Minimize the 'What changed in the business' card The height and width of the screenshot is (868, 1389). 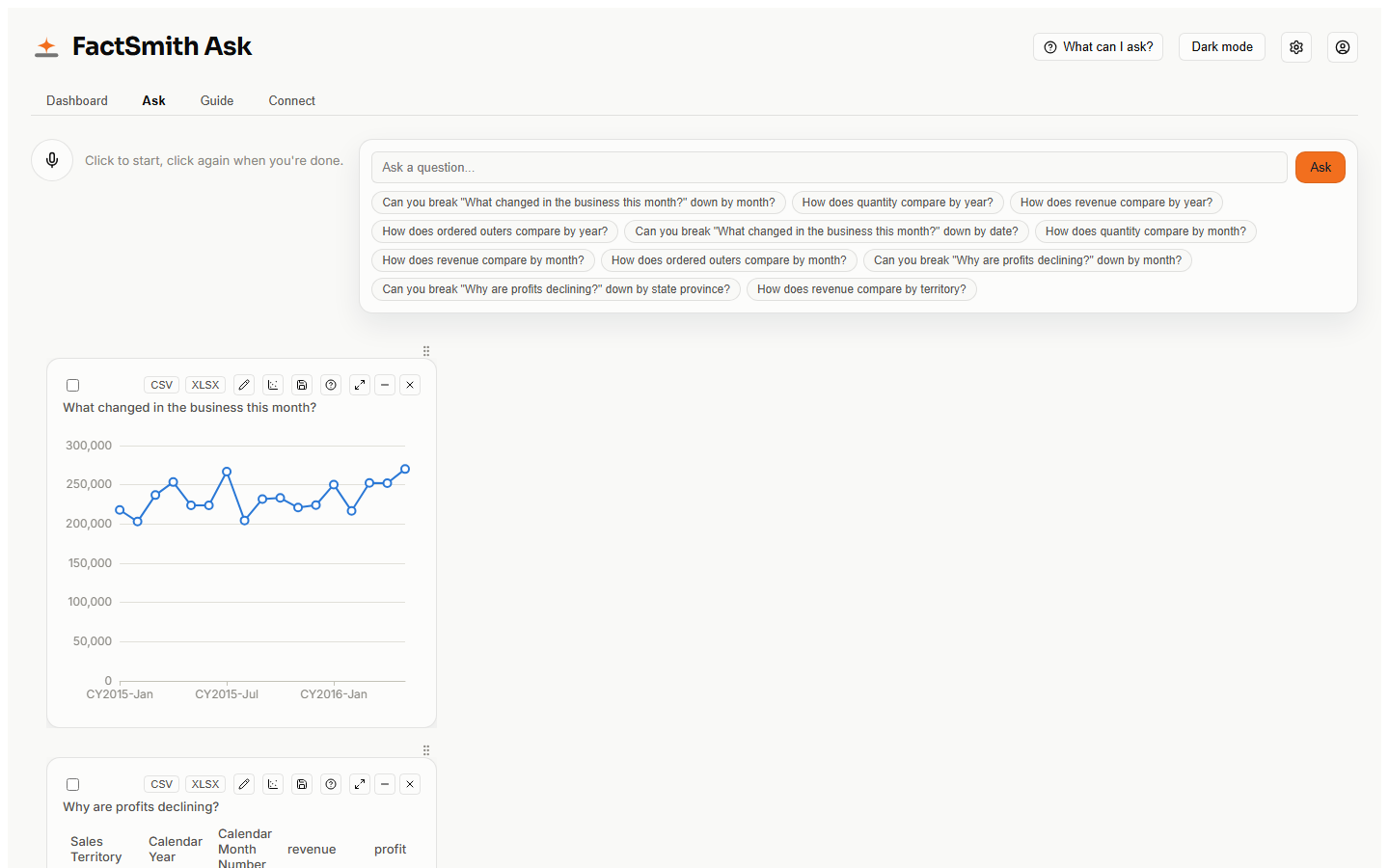click(x=385, y=385)
